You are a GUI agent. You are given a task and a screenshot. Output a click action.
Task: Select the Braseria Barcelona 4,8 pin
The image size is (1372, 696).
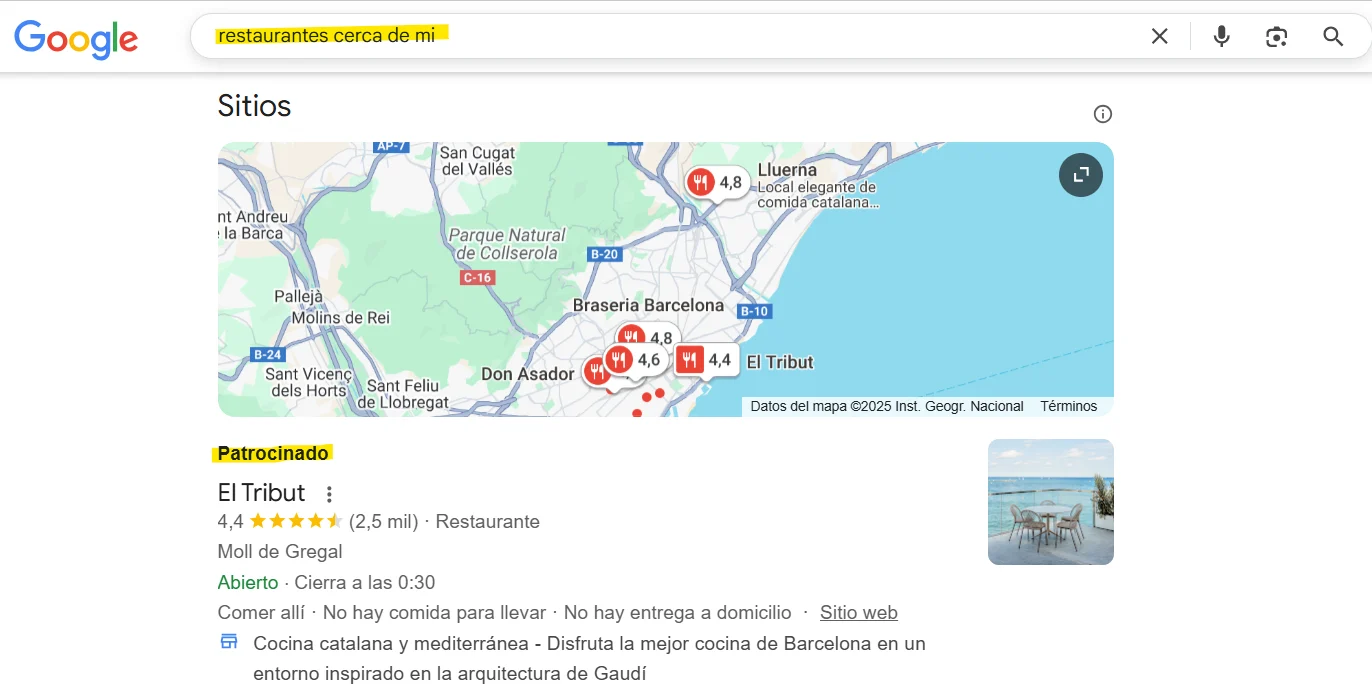(649, 335)
